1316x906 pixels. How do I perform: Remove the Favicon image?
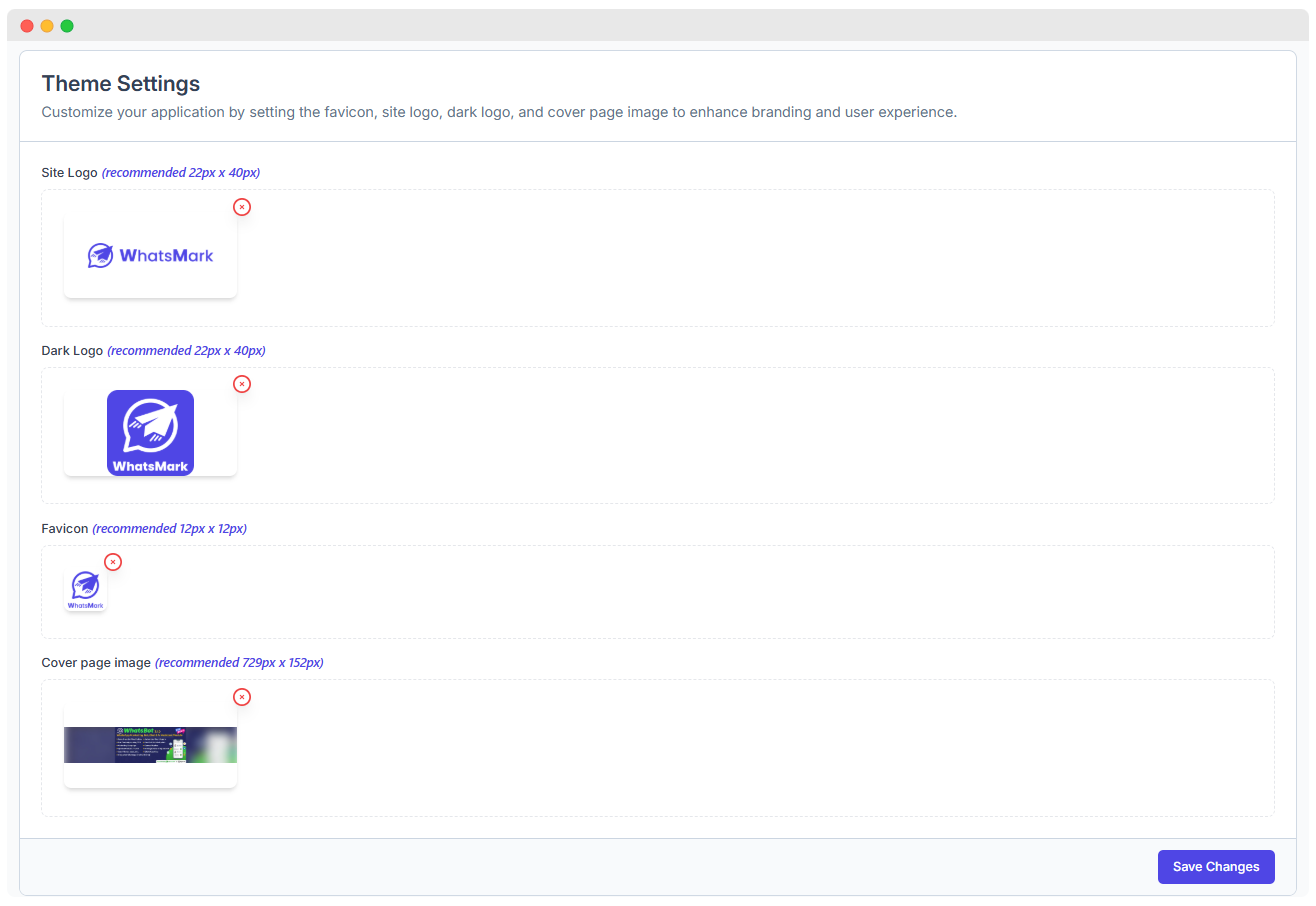tap(113, 562)
